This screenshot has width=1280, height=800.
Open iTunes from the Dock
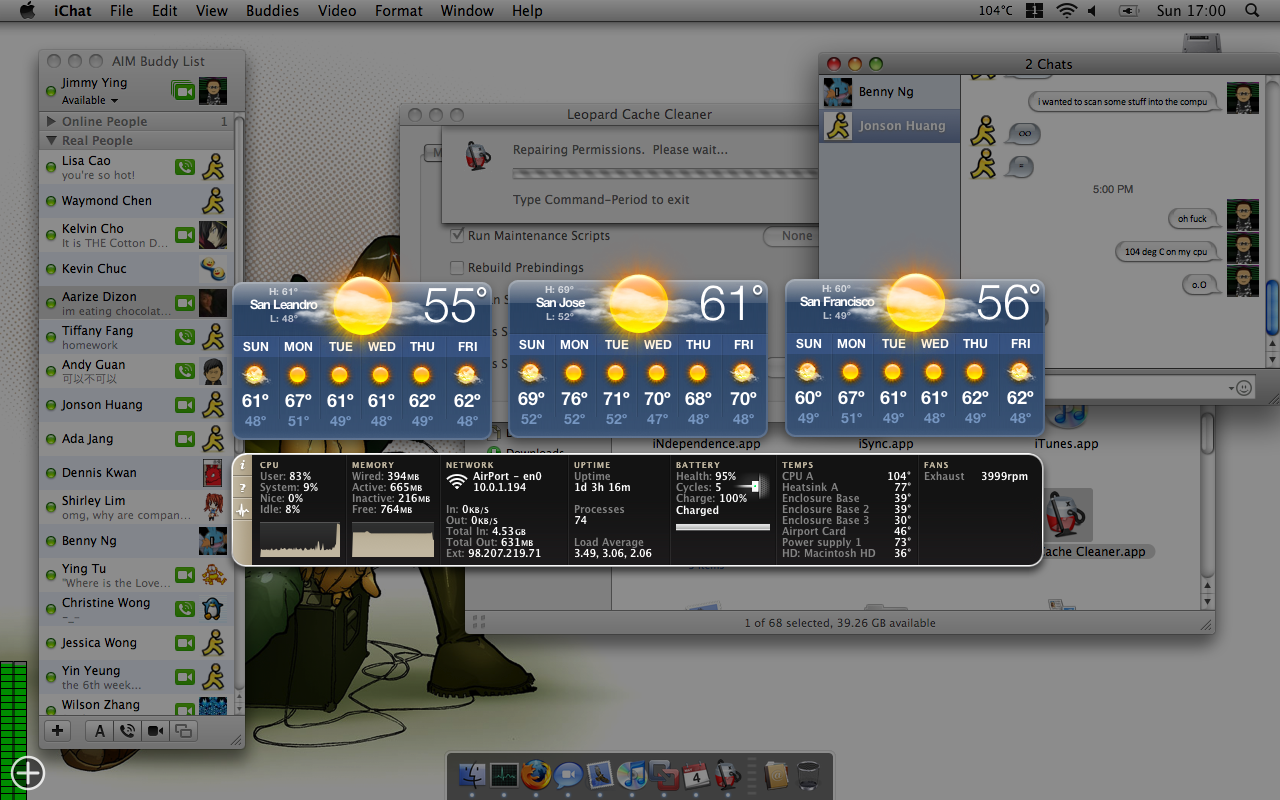[x=632, y=775]
